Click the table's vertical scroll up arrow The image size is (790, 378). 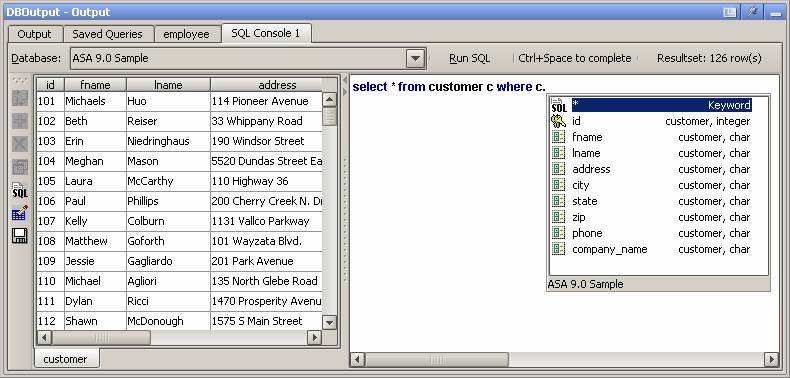(x=330, y=99)
